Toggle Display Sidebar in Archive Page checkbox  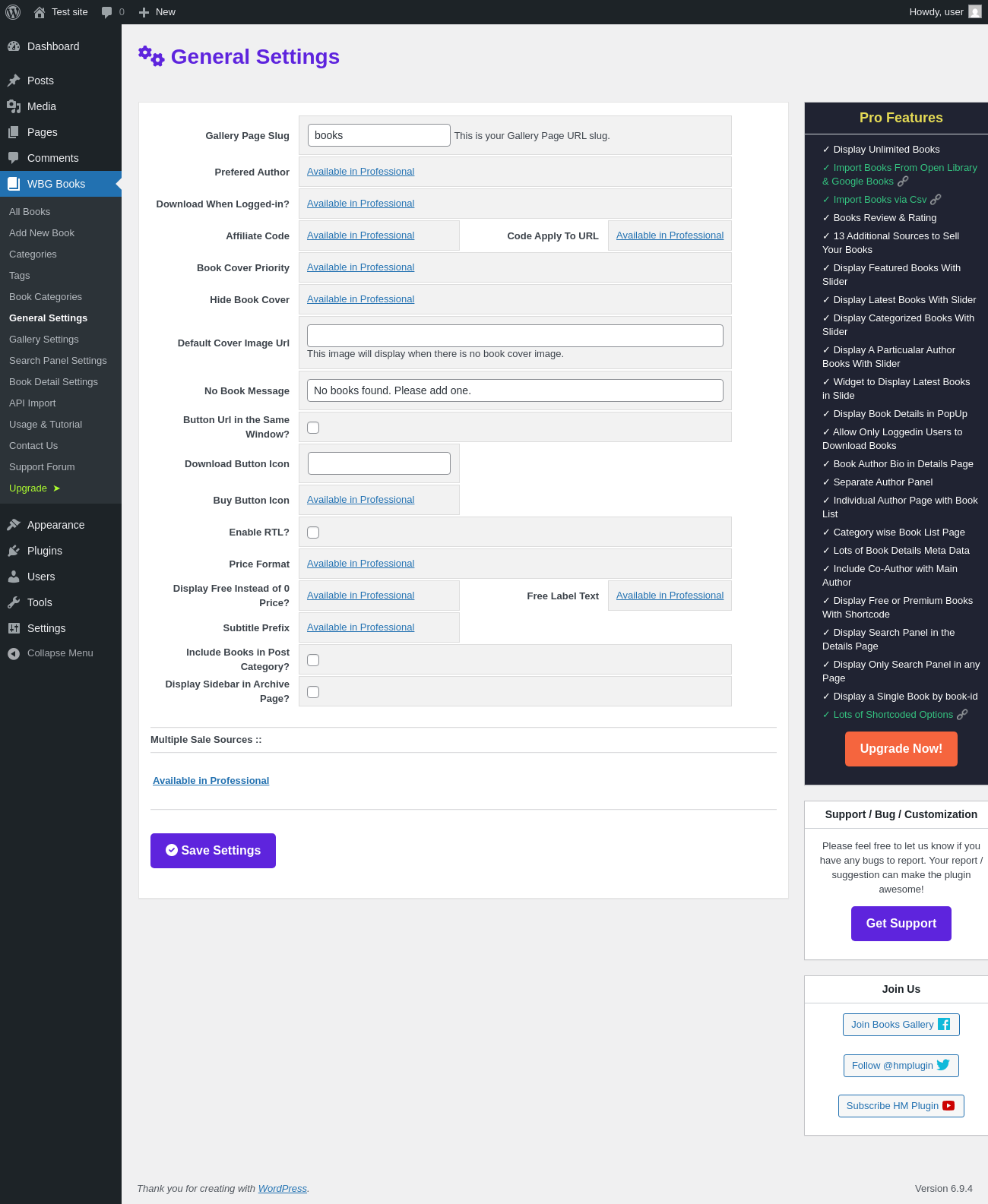point(313,692)
